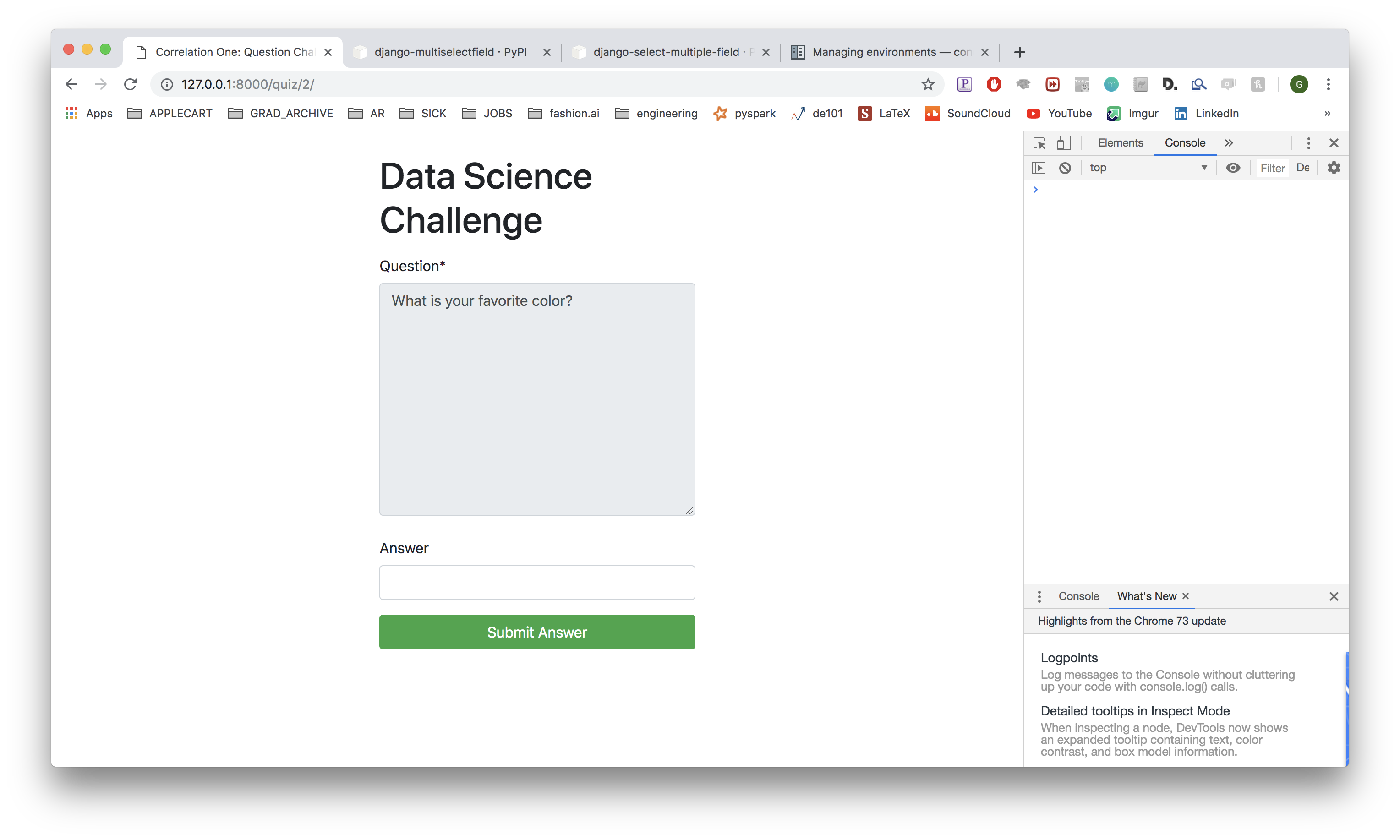Click the inspect element picker icon

click(x=1039, y=143)
